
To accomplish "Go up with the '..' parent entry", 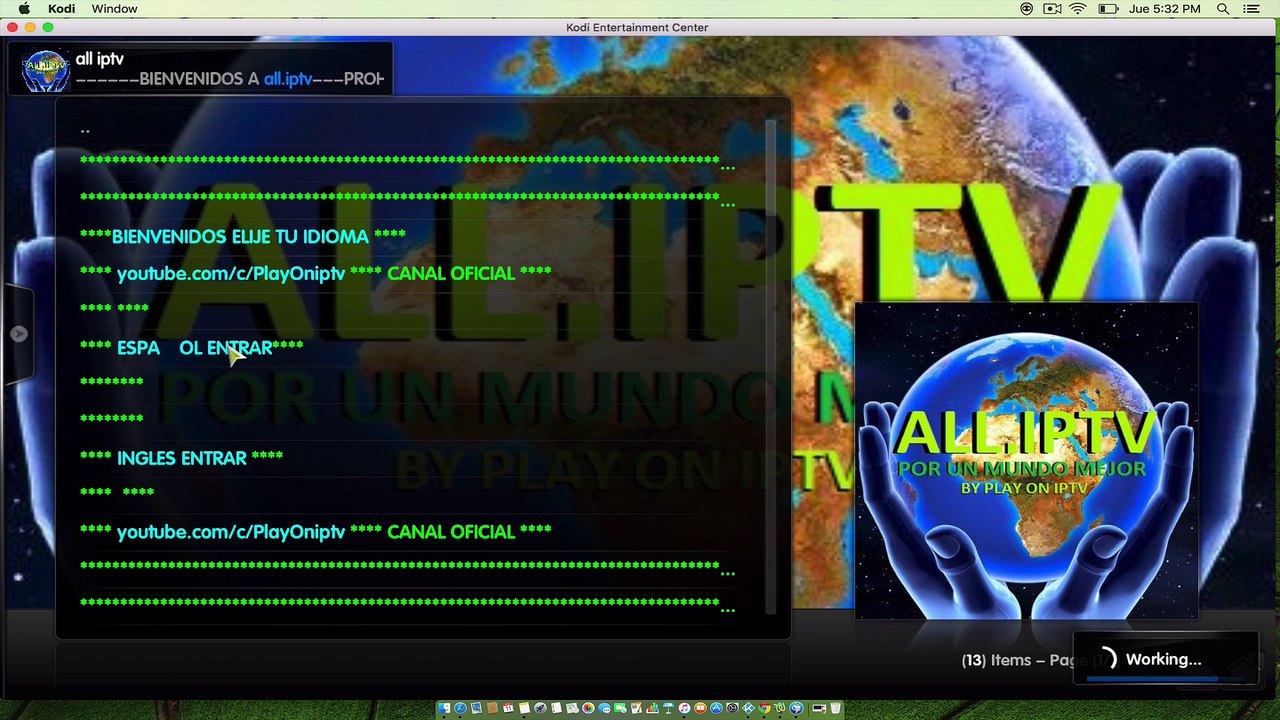I will [x=85, y=130].
